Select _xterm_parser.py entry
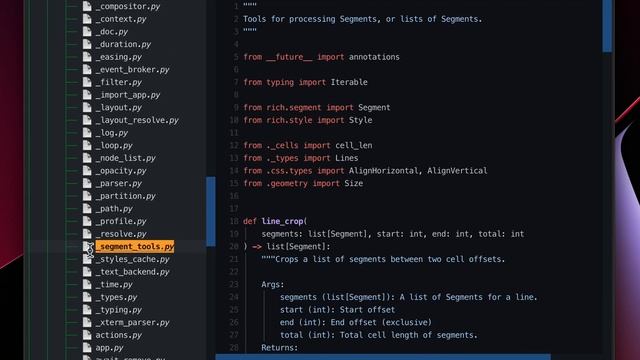The height and width of the screenshot is (360, 640). tap(132, 323)
